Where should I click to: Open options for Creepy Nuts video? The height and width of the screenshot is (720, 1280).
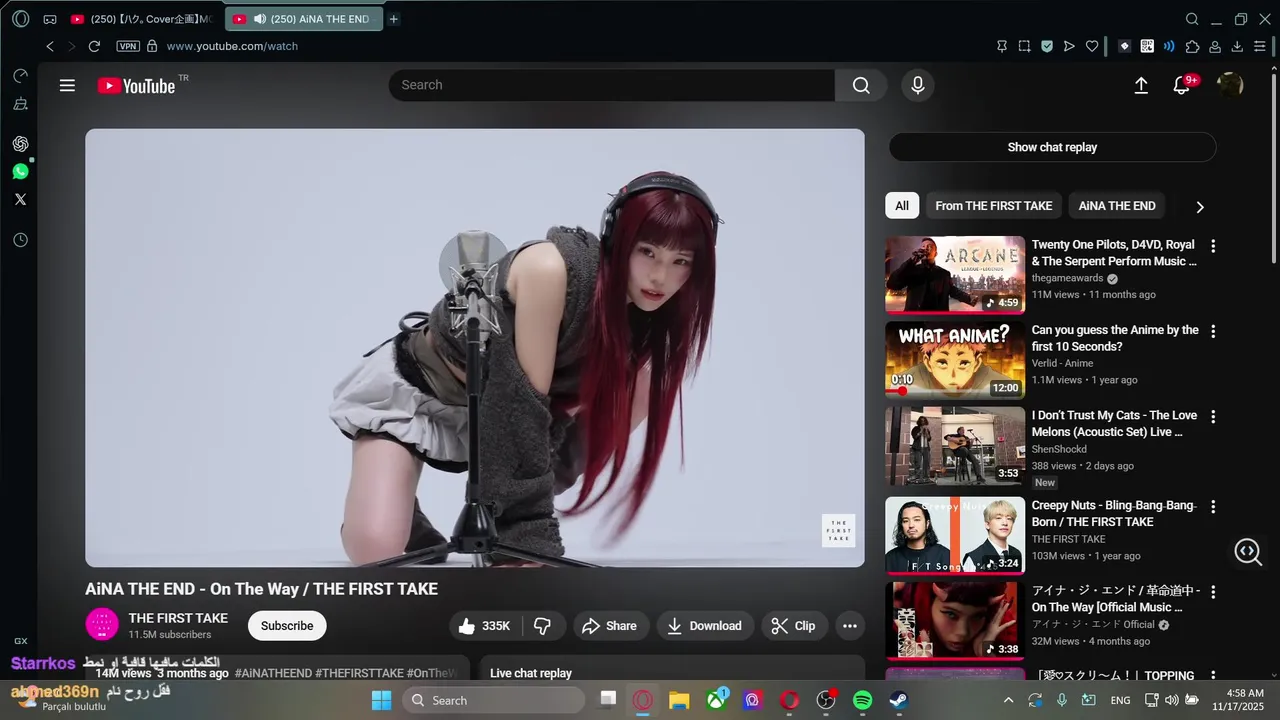tap(1213, 506)
